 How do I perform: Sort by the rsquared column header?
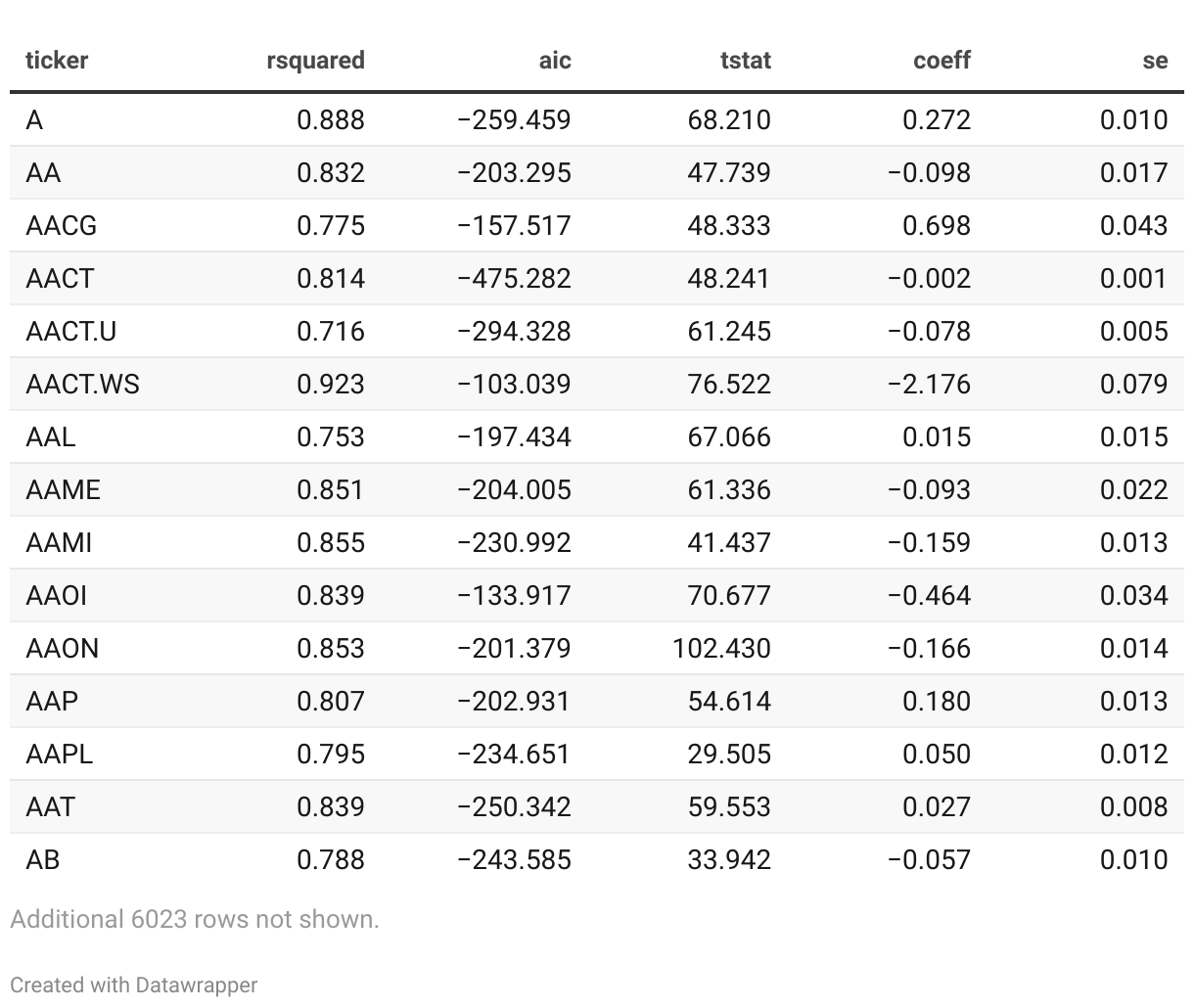click(x=315, y=61)
